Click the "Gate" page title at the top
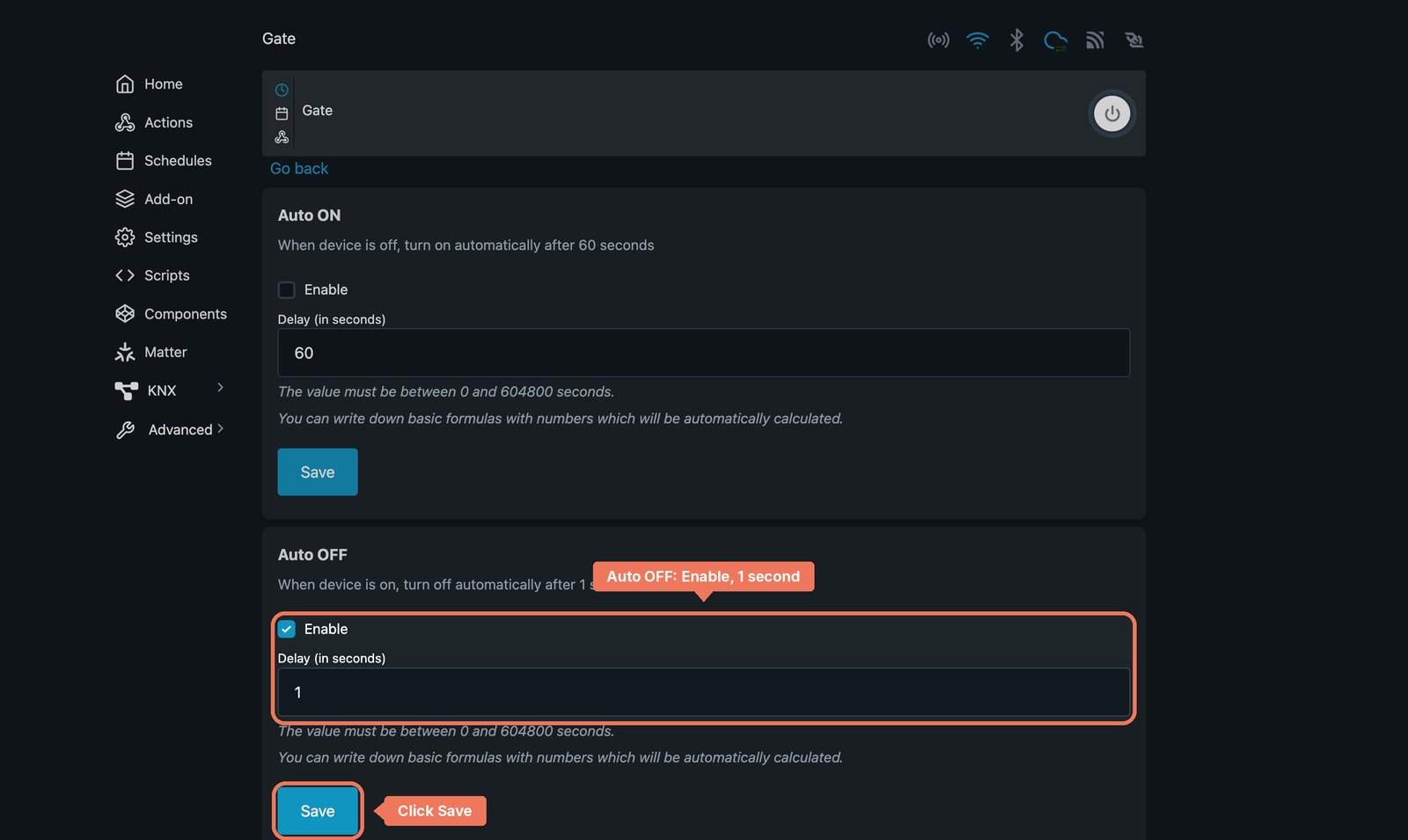This screenshot has height=840, width=1408. [x=279, y=39]
